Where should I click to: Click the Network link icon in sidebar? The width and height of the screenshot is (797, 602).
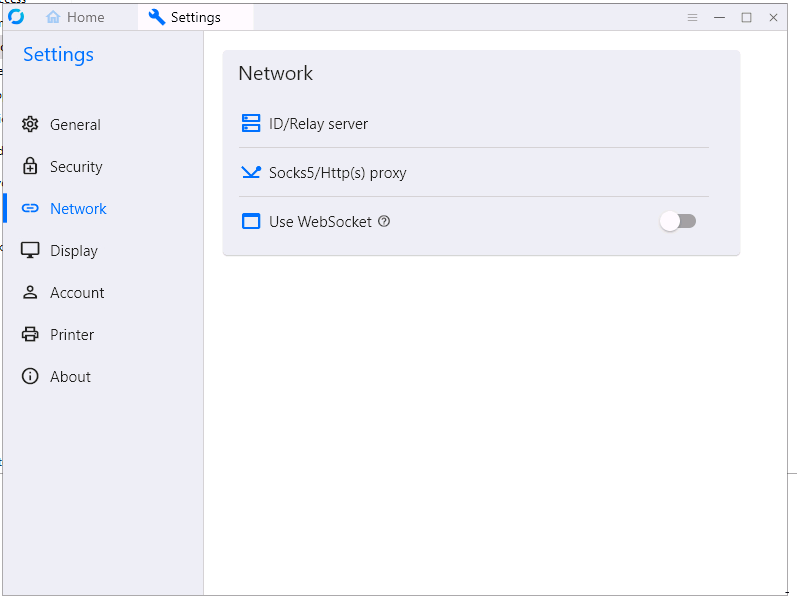30,209
